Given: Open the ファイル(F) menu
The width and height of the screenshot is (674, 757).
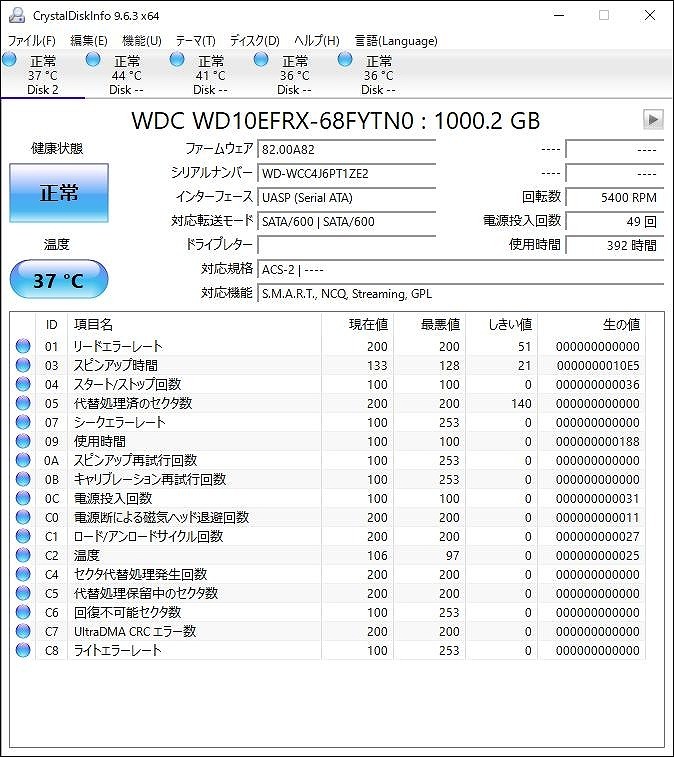Looking at the screenshot, I should (31, 41).
